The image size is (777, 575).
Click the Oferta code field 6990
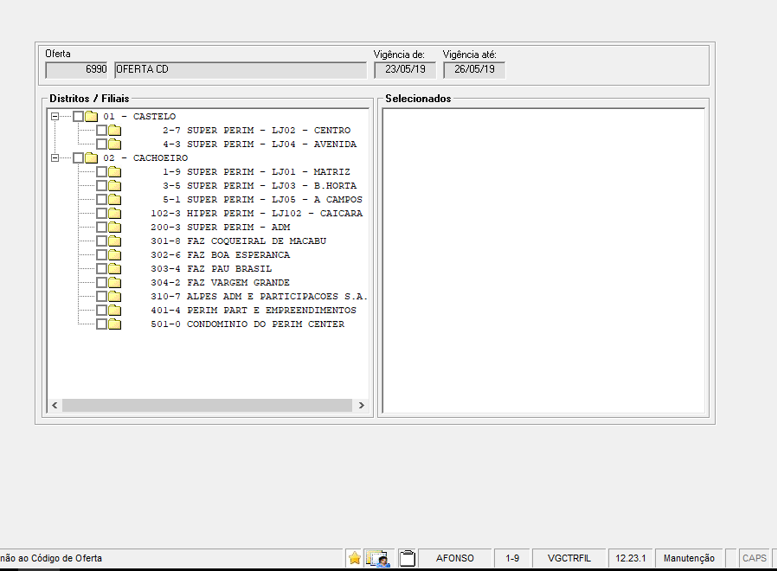pyautogui.click(x=76, y=70)
